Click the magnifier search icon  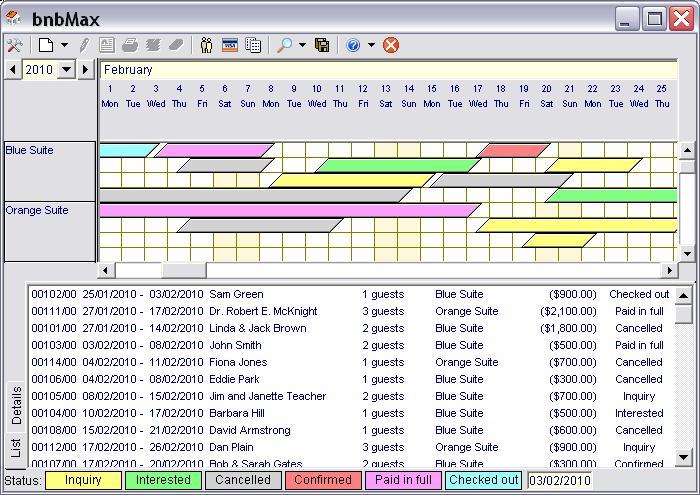pos(285,45)
